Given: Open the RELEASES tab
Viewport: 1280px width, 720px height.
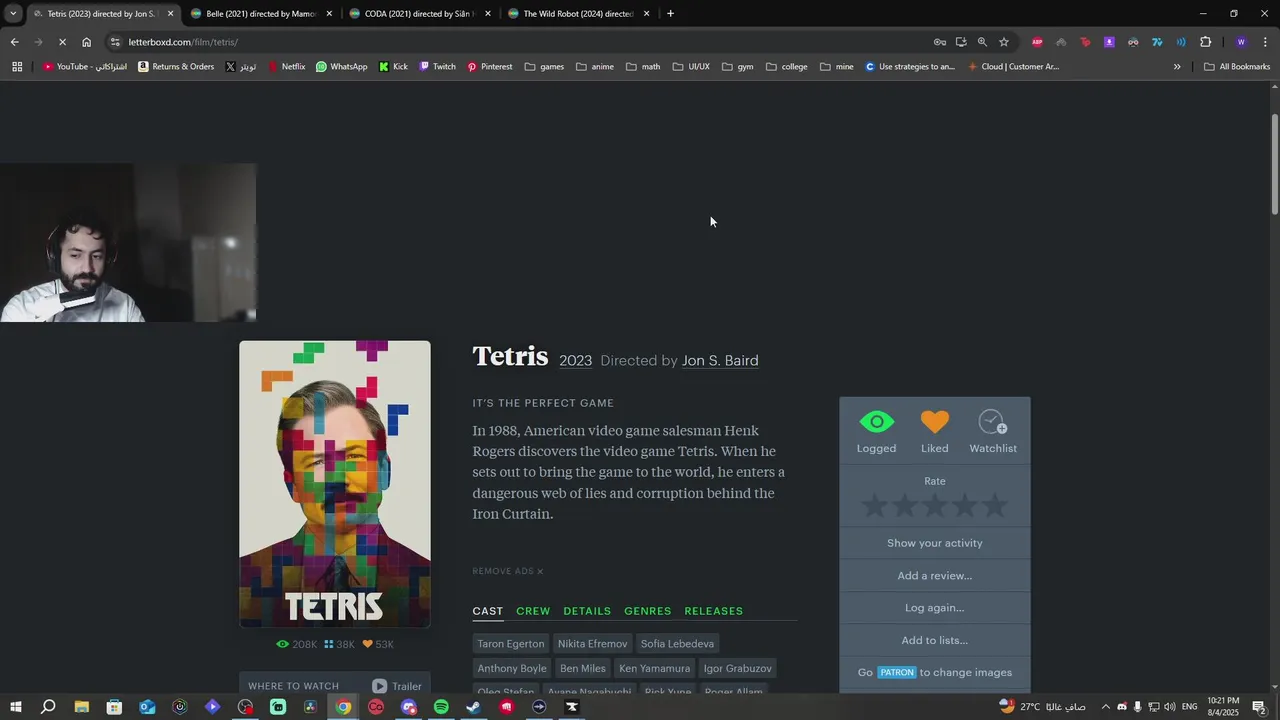Looking at the screenshot, I should click(x=714, y=611).
